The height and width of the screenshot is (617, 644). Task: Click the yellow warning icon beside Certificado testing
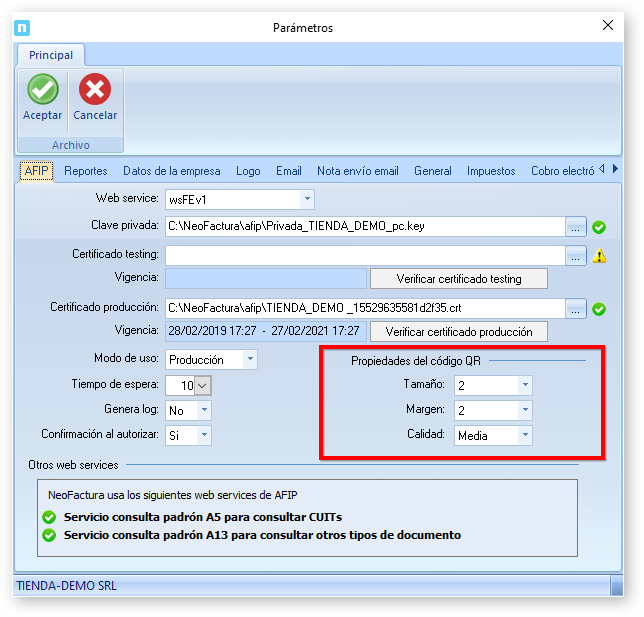[599, 256]
